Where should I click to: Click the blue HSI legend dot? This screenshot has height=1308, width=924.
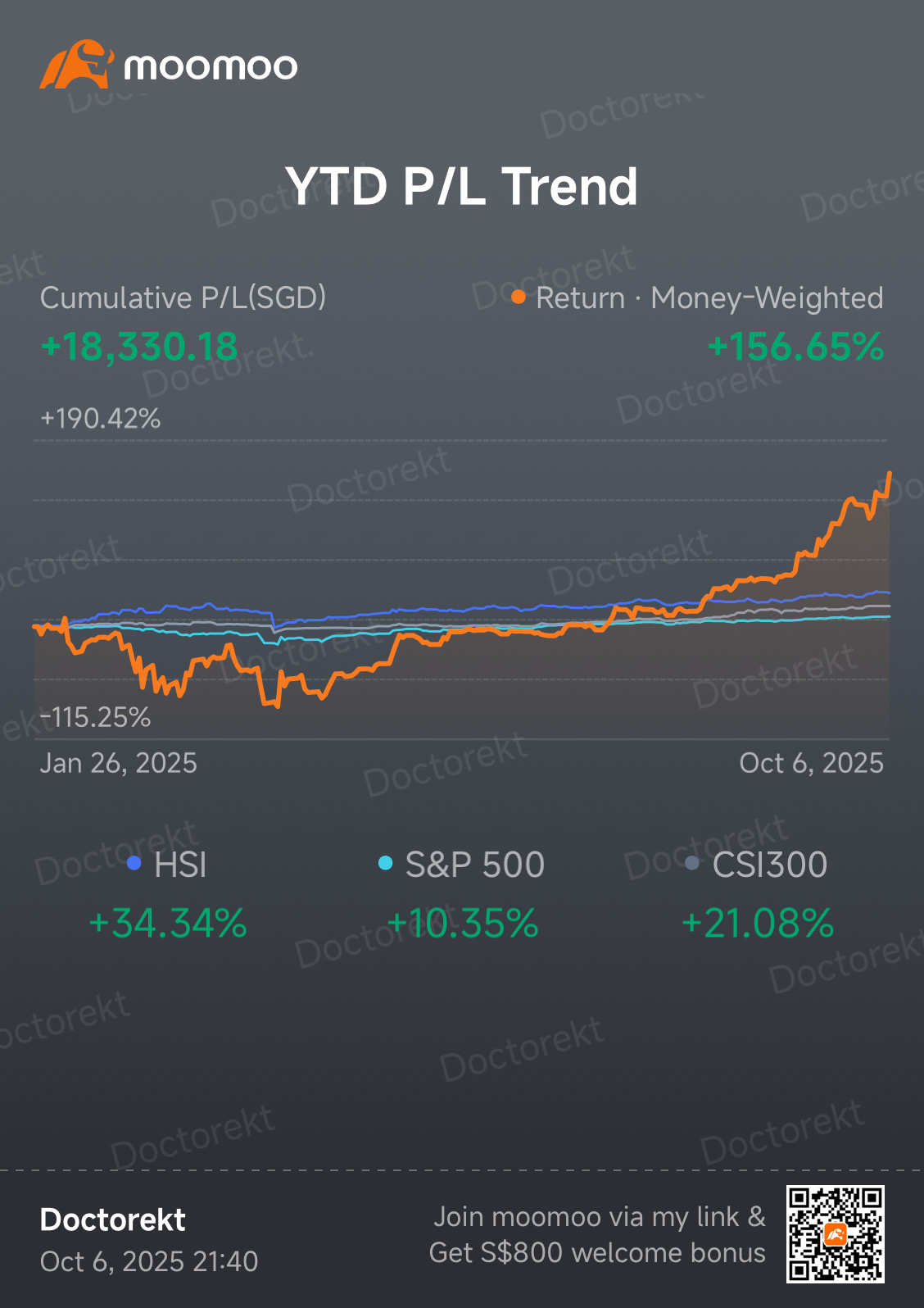coord(134,863)
